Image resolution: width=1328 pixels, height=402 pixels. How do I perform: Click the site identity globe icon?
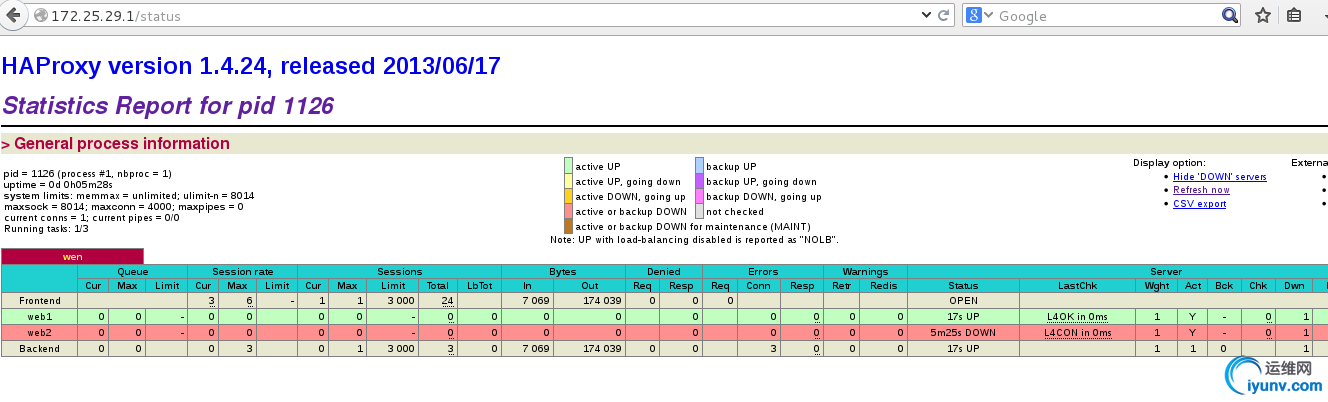tap(40, 16)
